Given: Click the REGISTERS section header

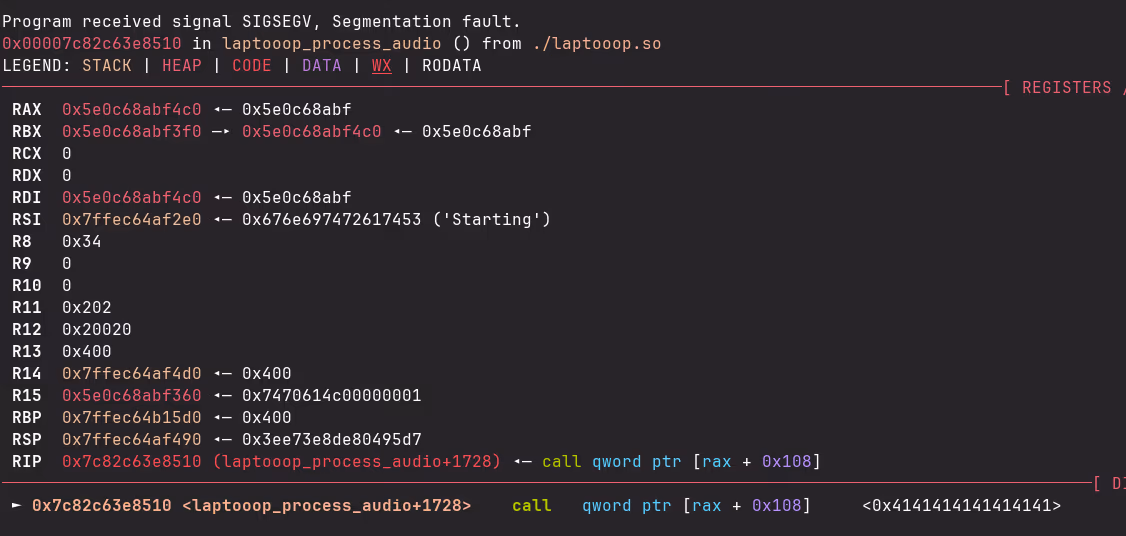Looking at the screenshot, I should (1066, 88).
